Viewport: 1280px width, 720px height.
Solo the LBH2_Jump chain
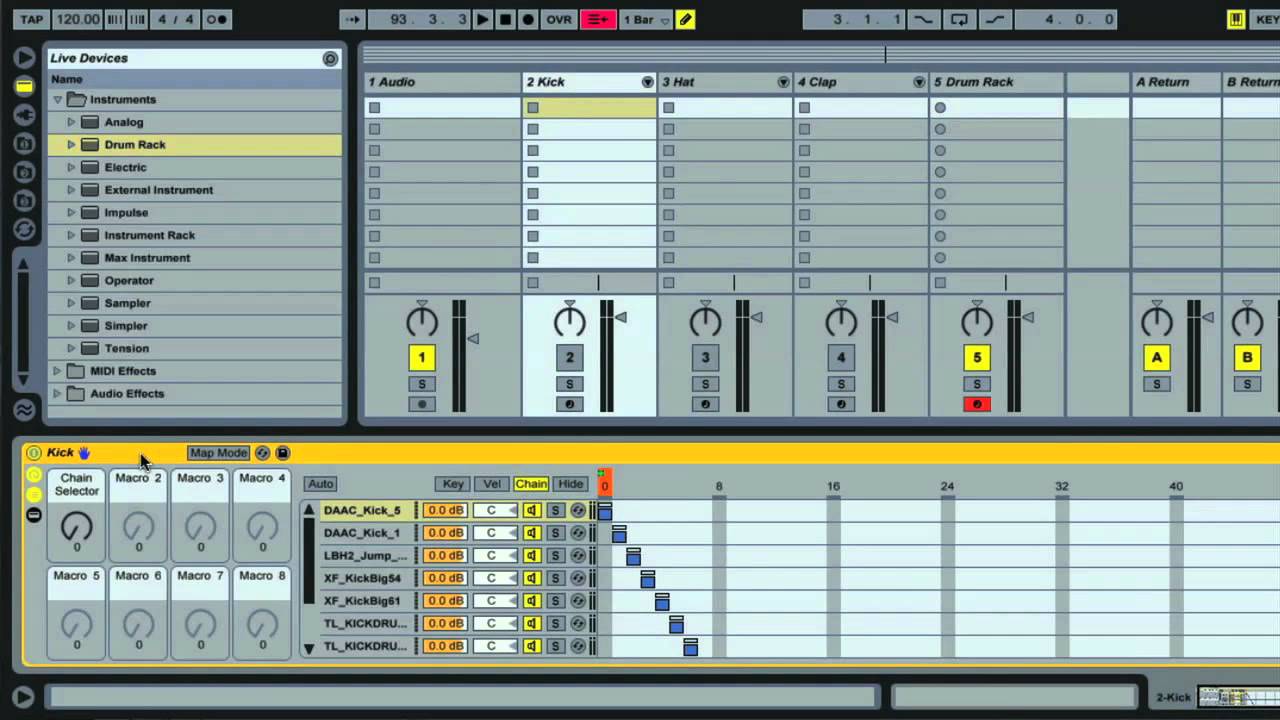tap(555, 556)
